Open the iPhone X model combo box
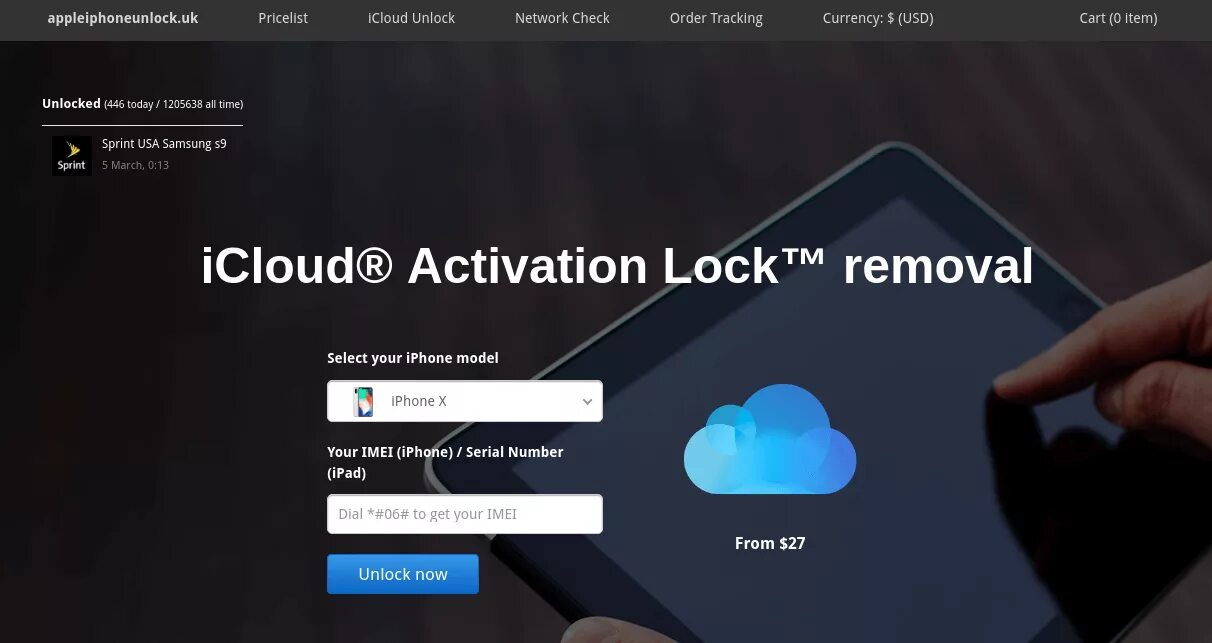This screenshot has height=643, width=1212. [x=465, y=401]
